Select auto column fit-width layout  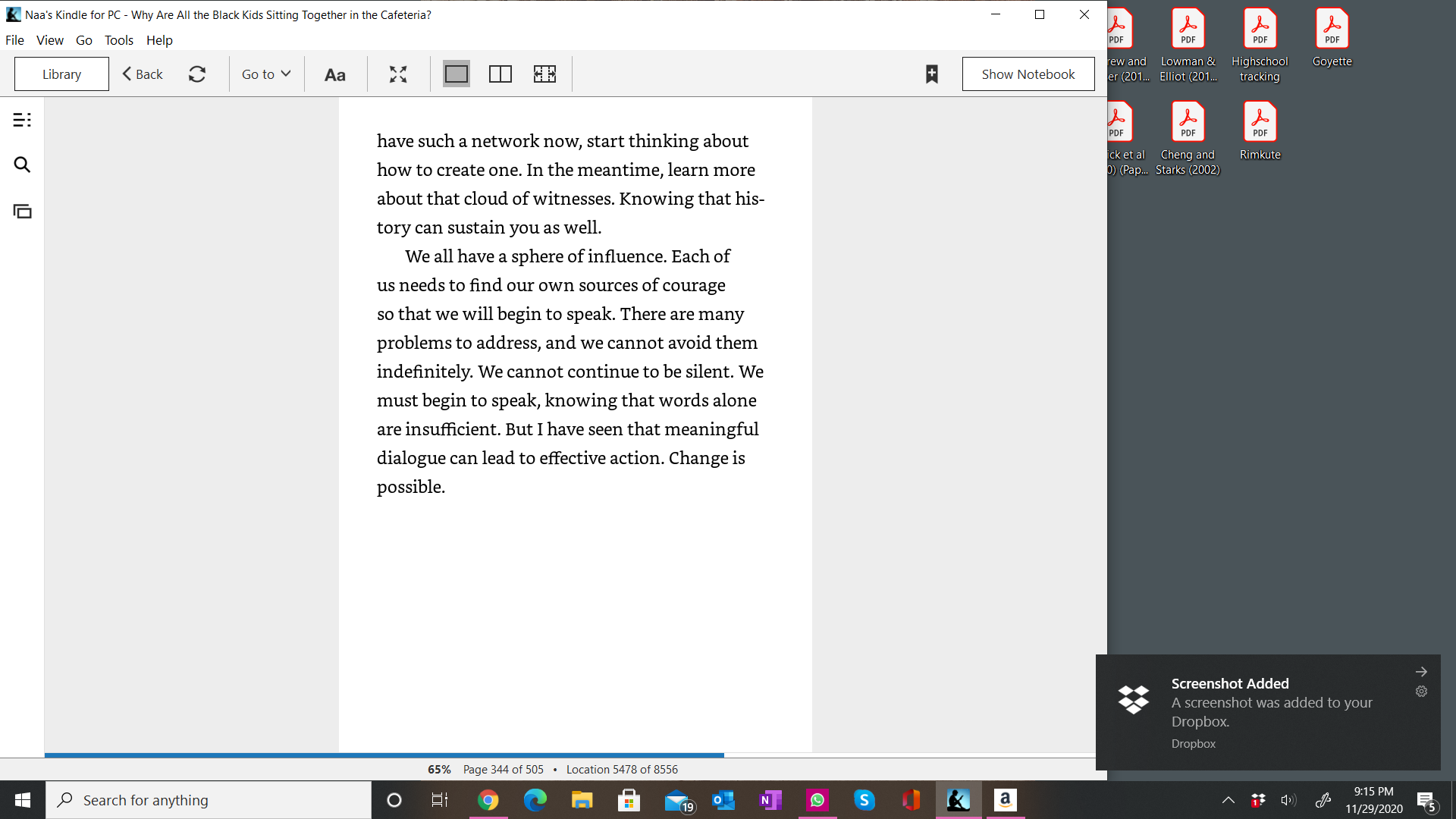(x=544, y=74)
